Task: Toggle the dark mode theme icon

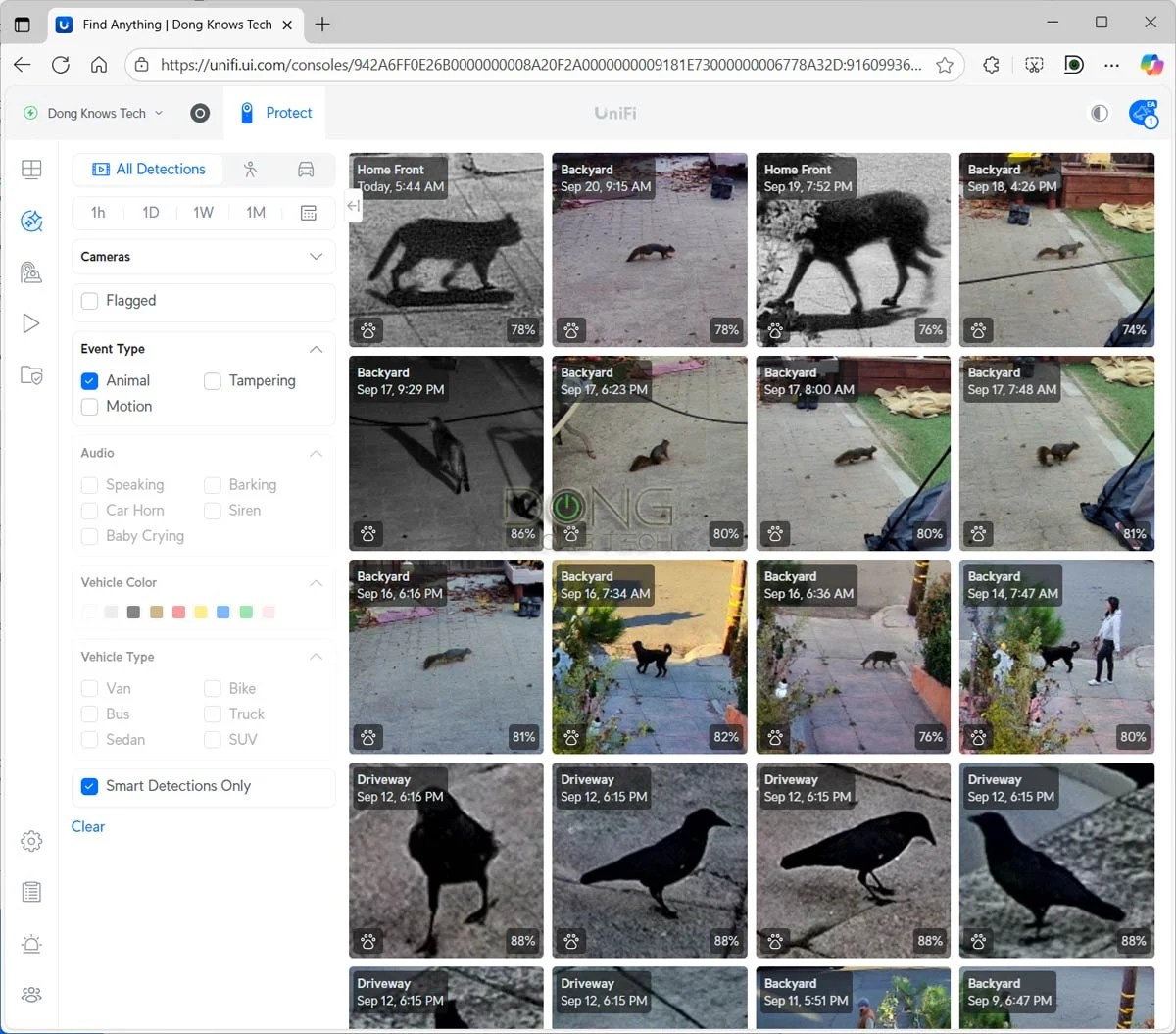Action: click(x=1100, y=114)
